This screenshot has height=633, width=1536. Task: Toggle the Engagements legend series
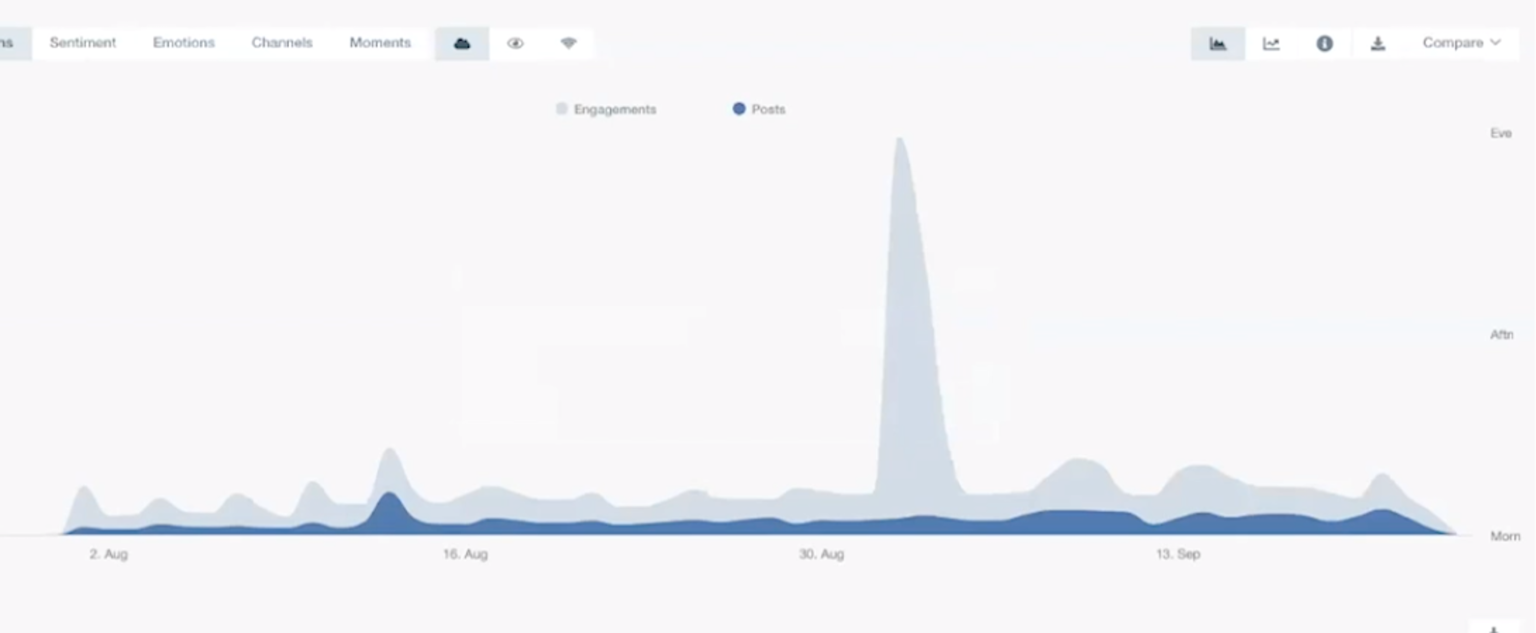tap(606, 109)
